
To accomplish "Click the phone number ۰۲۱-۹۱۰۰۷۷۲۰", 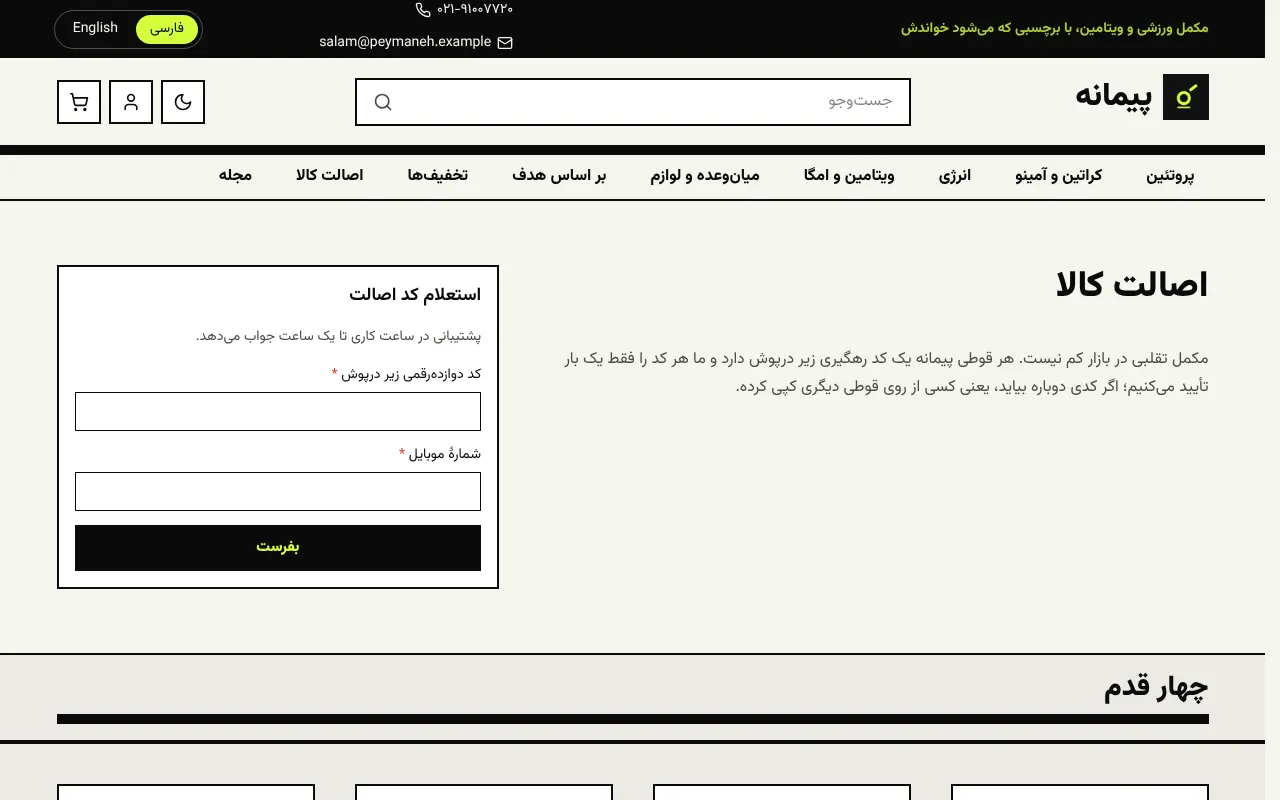I will [x=475, y=9].
